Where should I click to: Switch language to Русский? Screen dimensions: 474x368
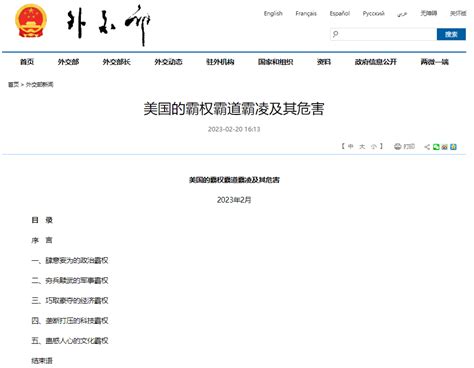point(374,14)
